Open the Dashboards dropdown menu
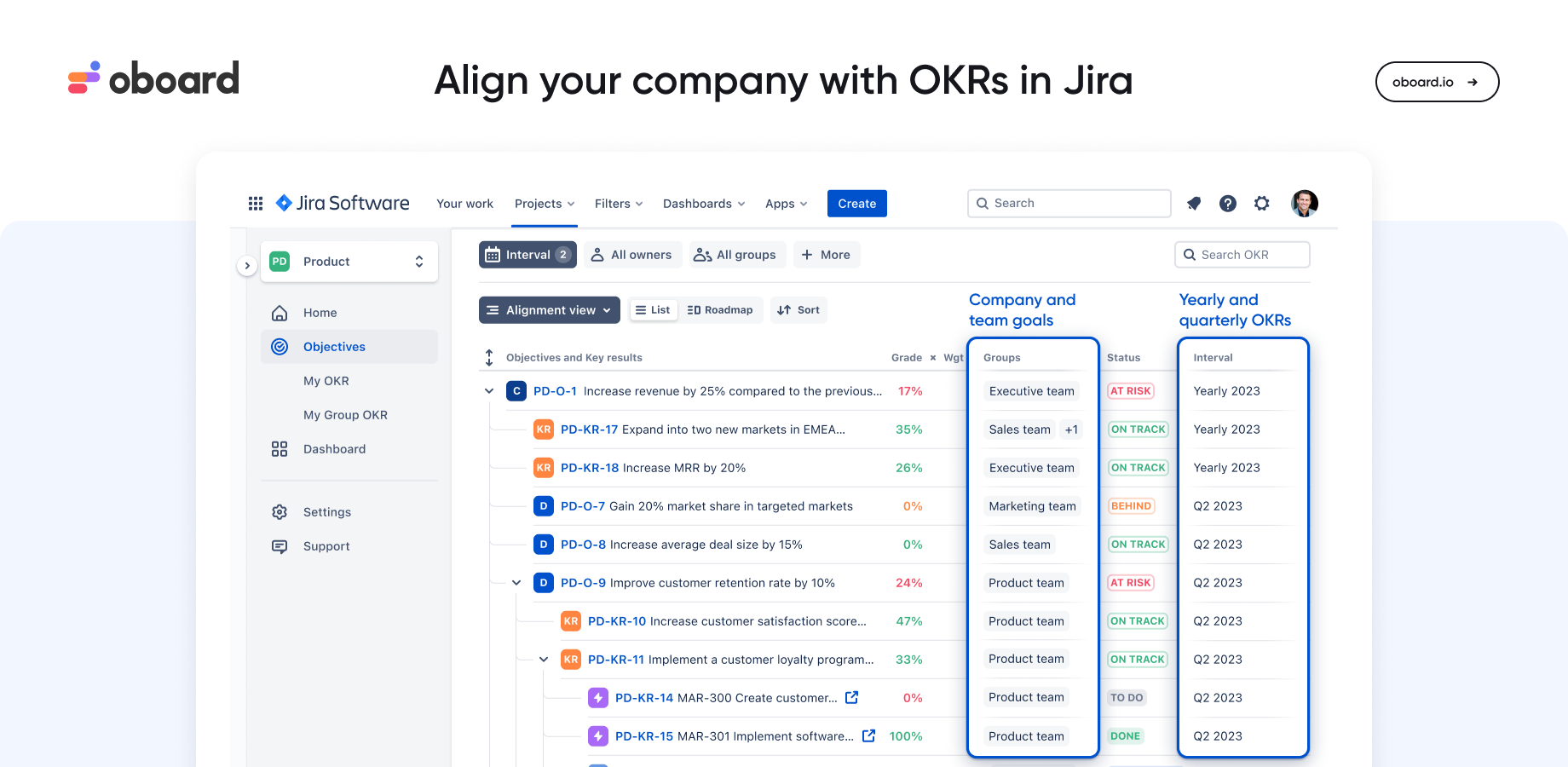Image resolution: width=1568 pixels, height=767 pixels. coord(704,204)
